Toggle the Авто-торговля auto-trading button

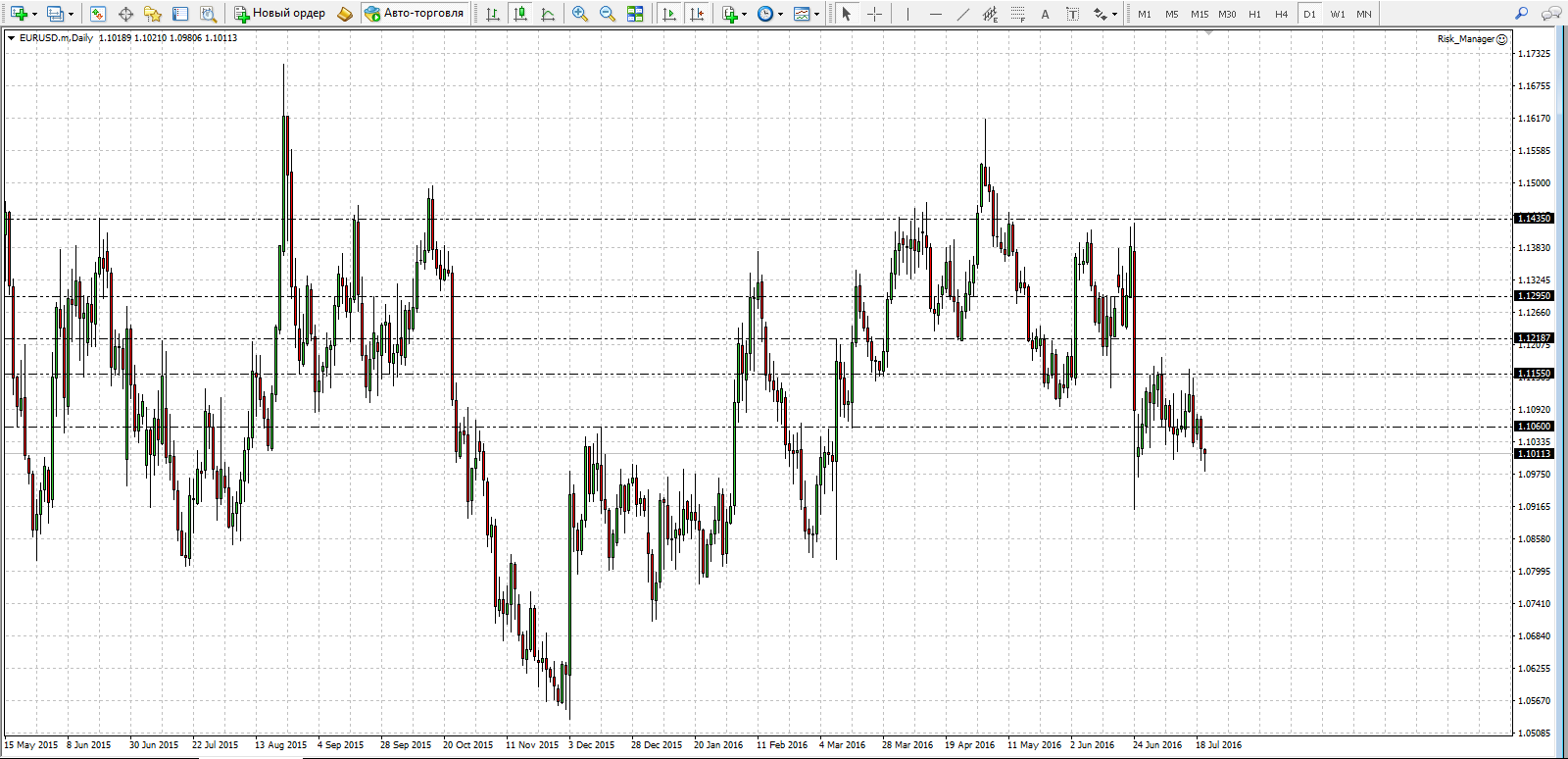(x=414, y=14)
